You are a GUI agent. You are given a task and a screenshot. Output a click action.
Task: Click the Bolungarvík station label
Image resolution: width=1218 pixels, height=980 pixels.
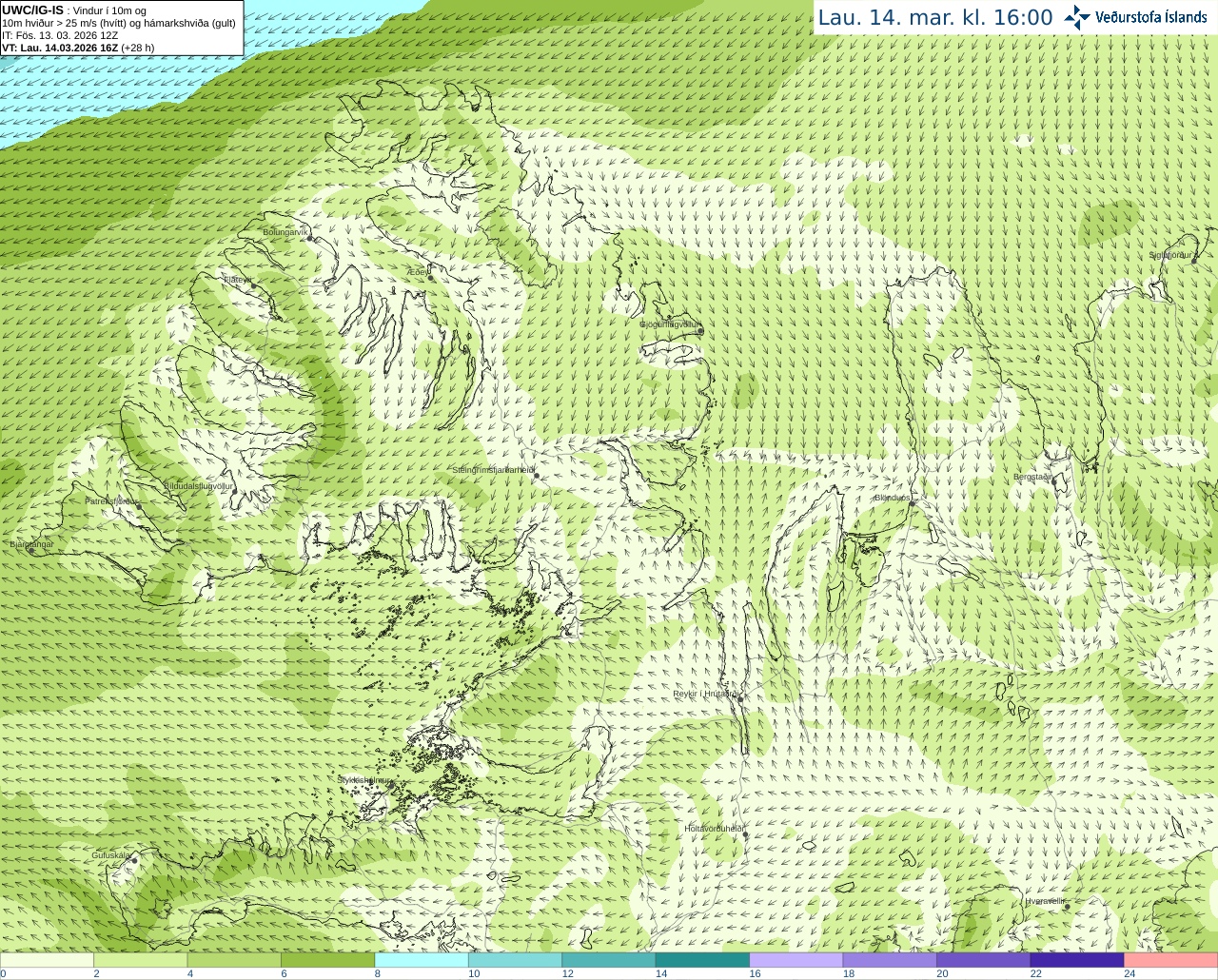point(285,232)
